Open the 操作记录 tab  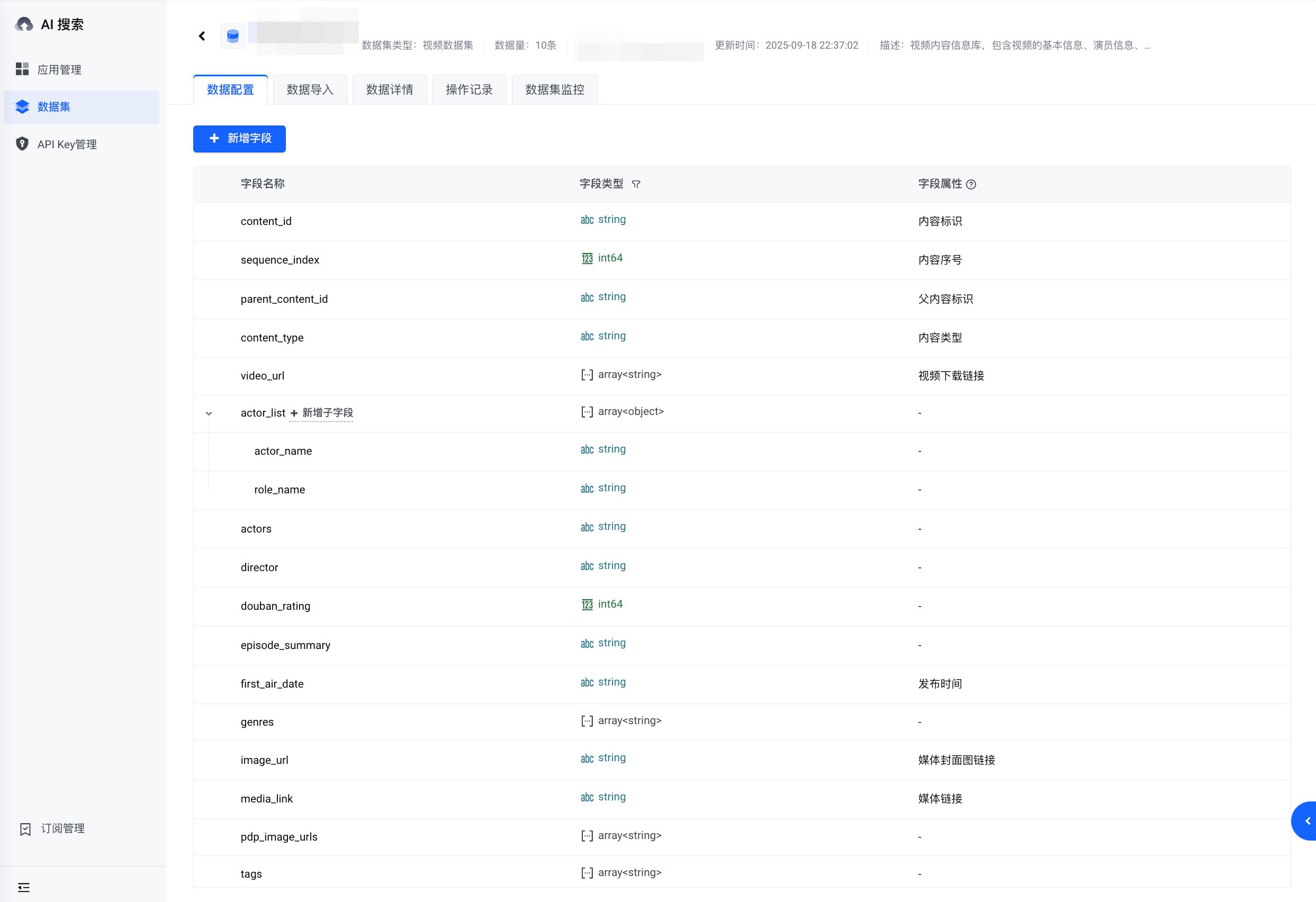tap(469, 89)
